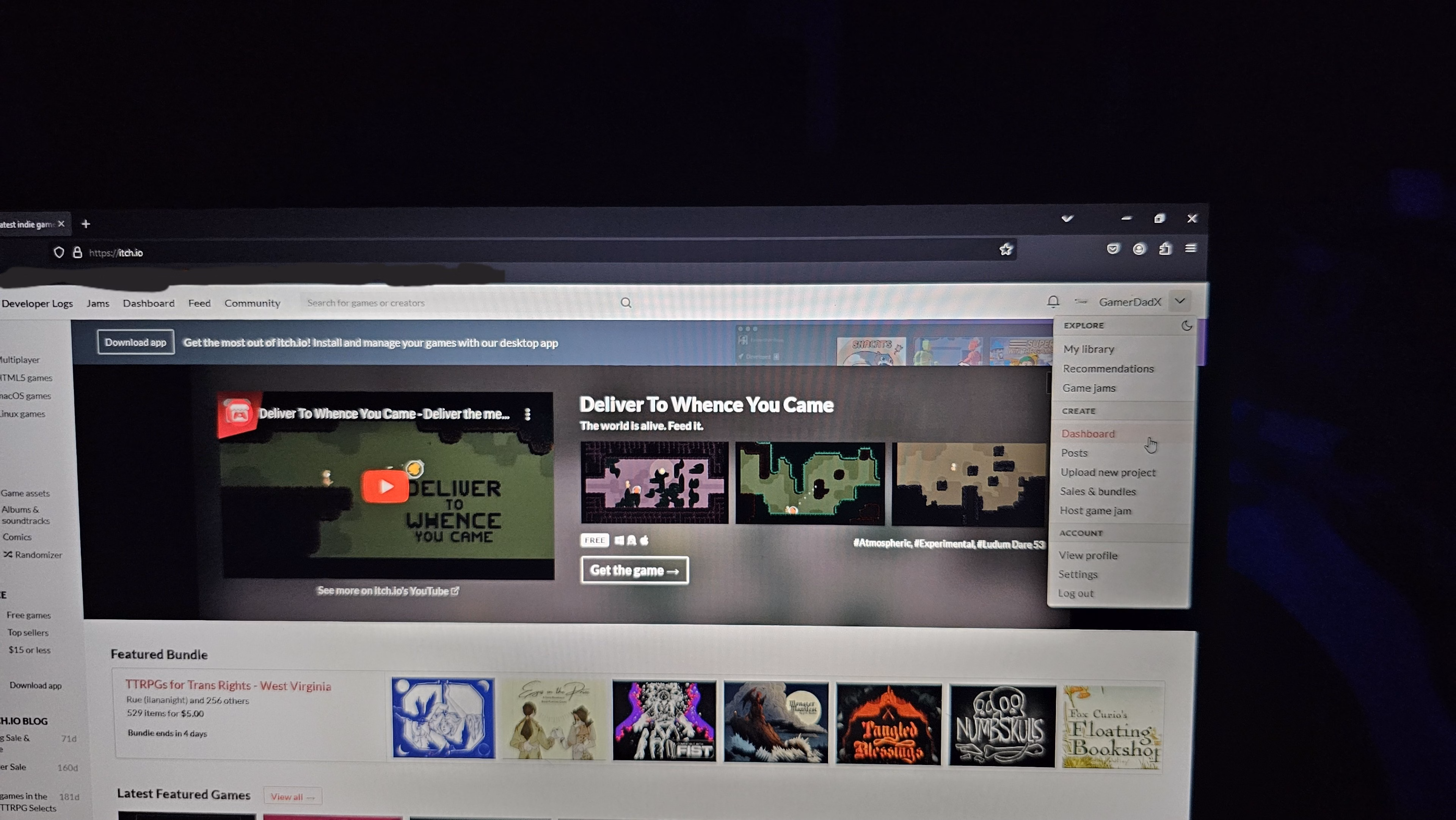Open the blue illustrated bundle thumbnail
The image size is (1456, 820).
443,718
